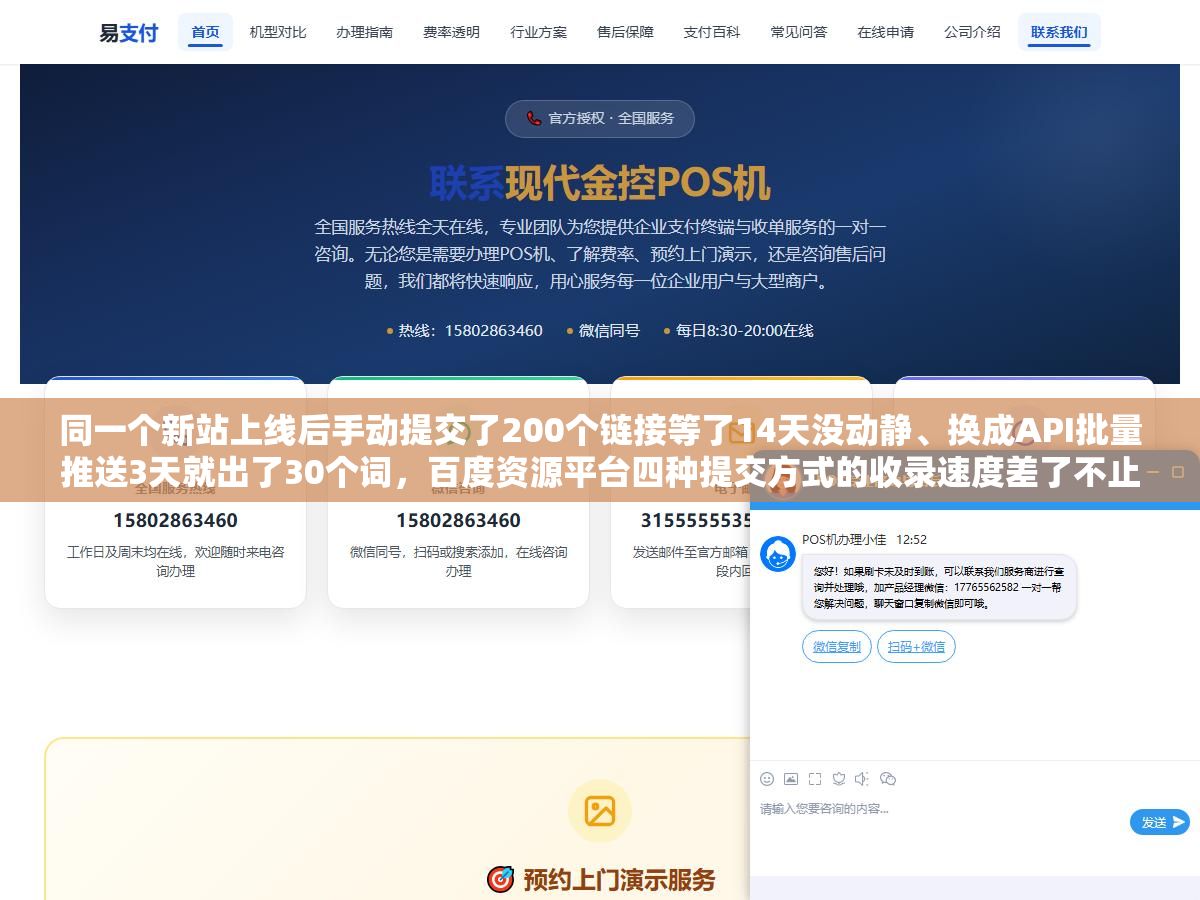Image resolution: width=1200 pixels, height=900 pixels.
Task: Click the 扫码+微信 button in chat
Action: (x=917, y=647)
